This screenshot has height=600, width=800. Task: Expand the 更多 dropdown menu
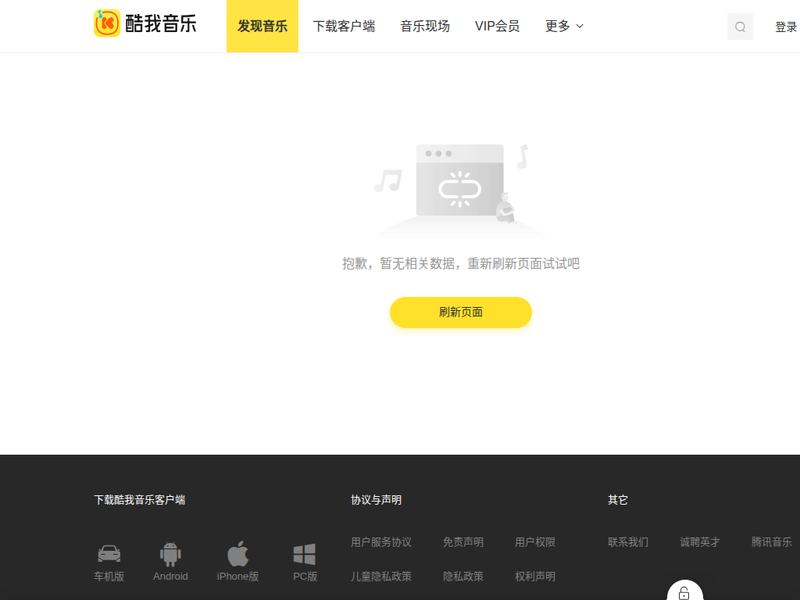pyautogui.click(x=564, y=26)
